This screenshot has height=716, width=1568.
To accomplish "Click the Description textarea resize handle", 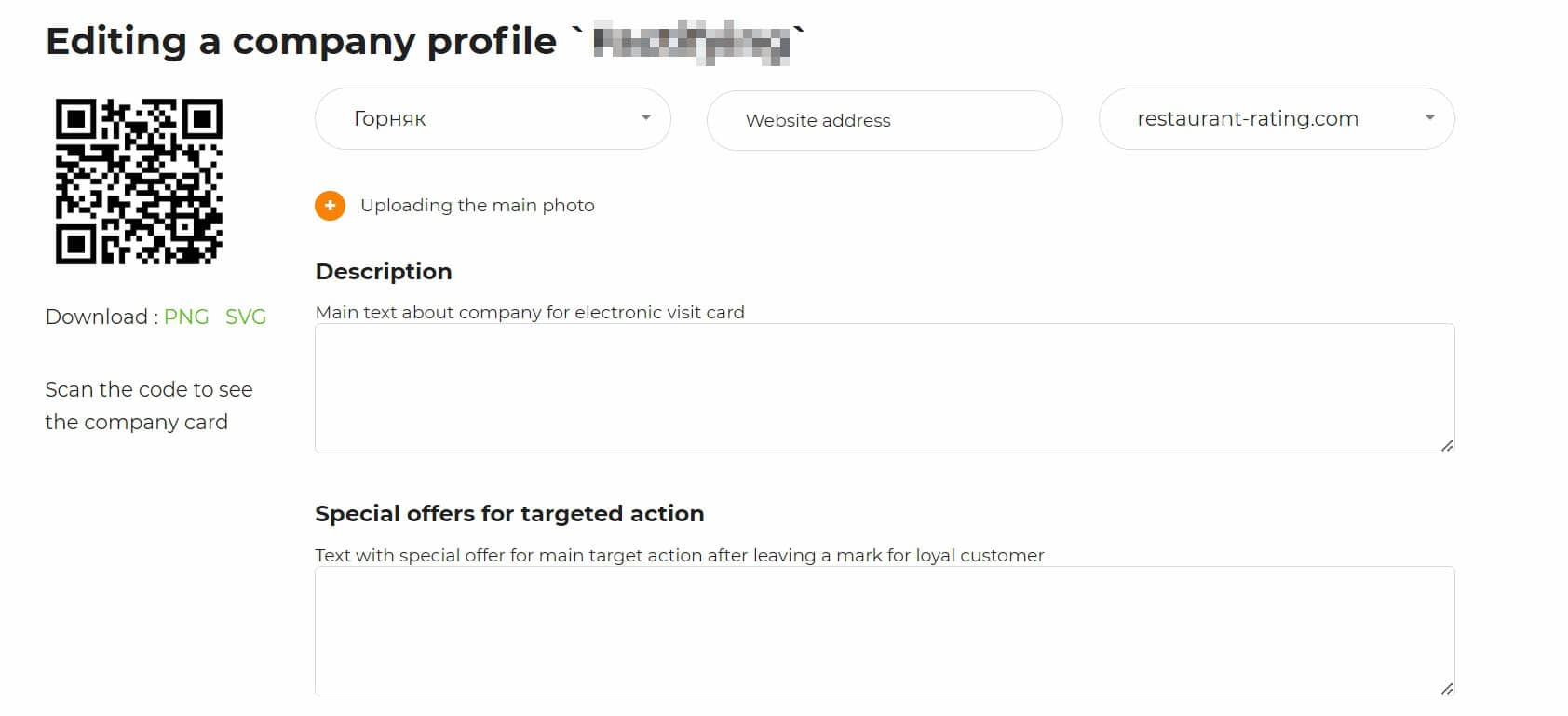I will click(1446, 446).
